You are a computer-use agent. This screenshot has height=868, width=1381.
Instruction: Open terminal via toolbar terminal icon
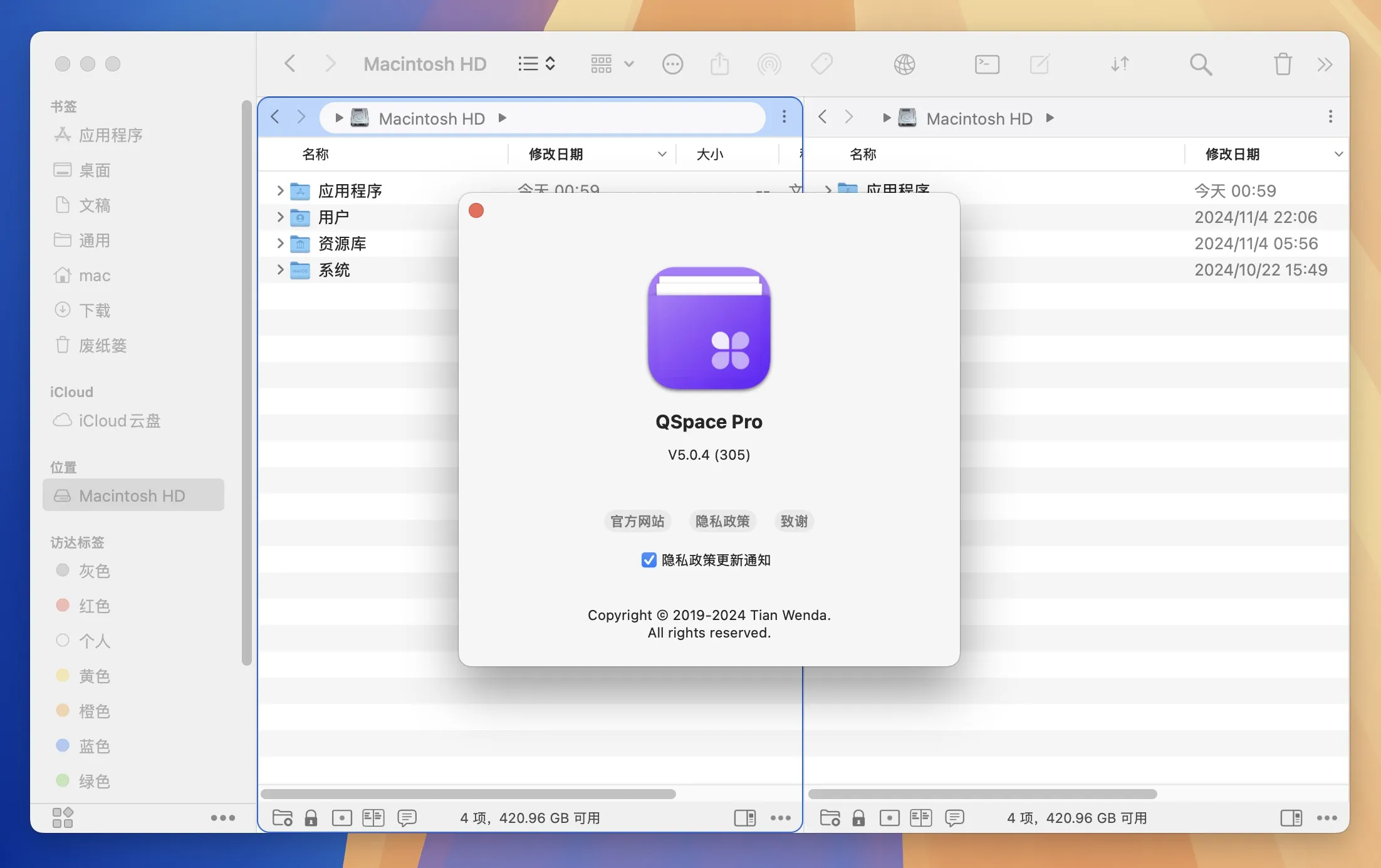[987, 64]
